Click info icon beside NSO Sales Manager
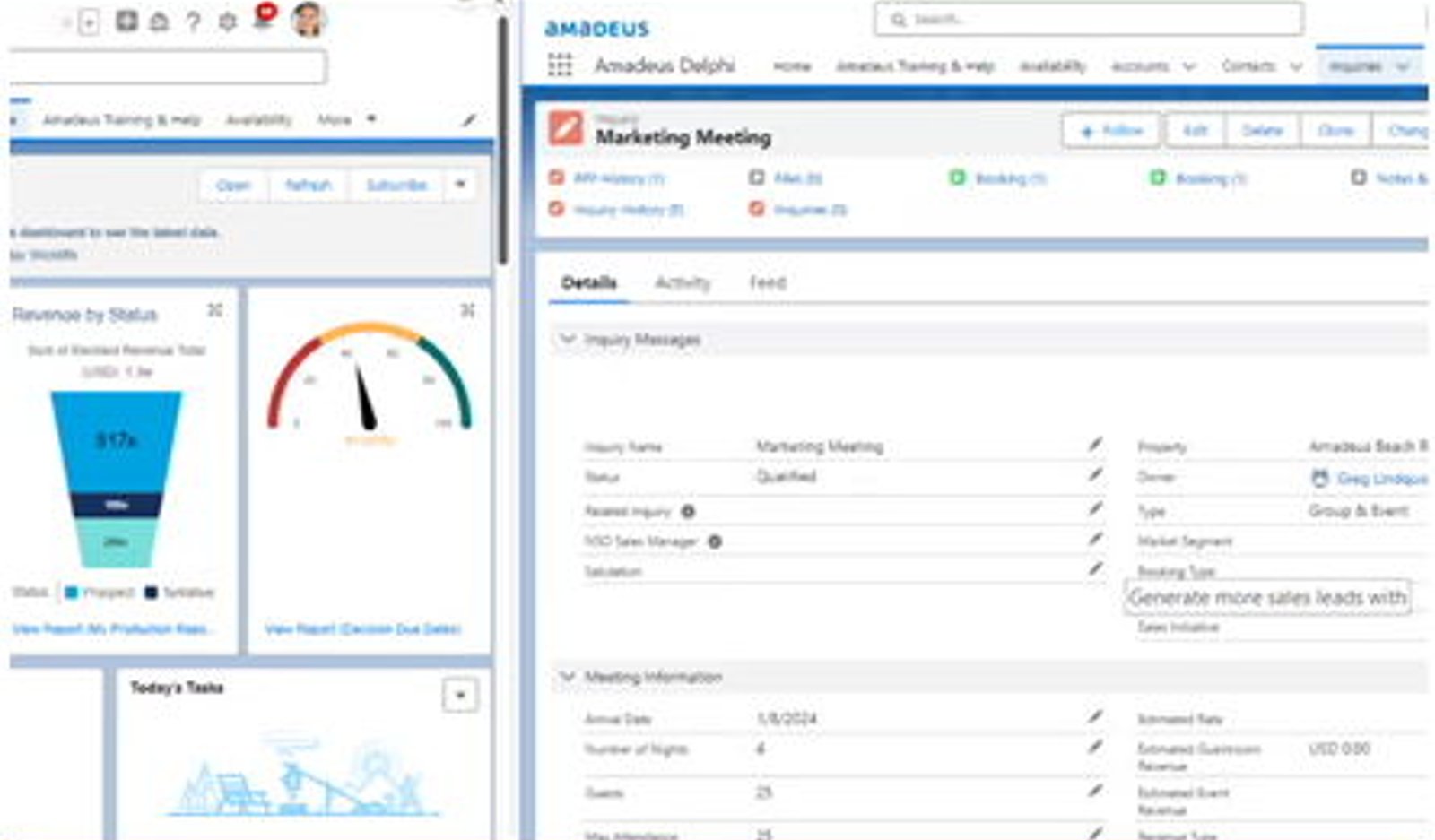 coord(715,541)
